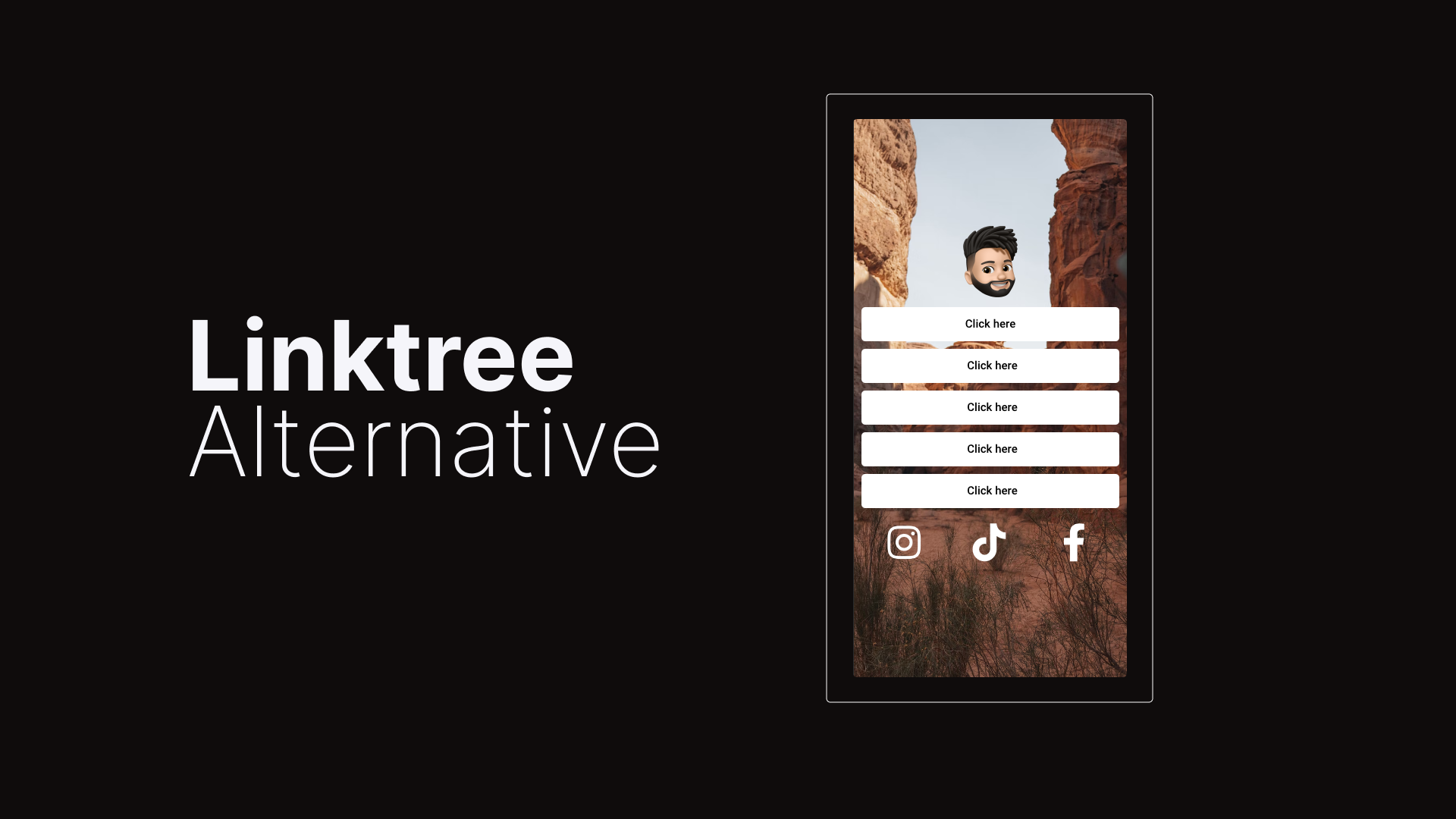The width and height of the screenshot is (1456, 819).
Task: Click the fourth 'Click here' button
Action: pos(990,448)
